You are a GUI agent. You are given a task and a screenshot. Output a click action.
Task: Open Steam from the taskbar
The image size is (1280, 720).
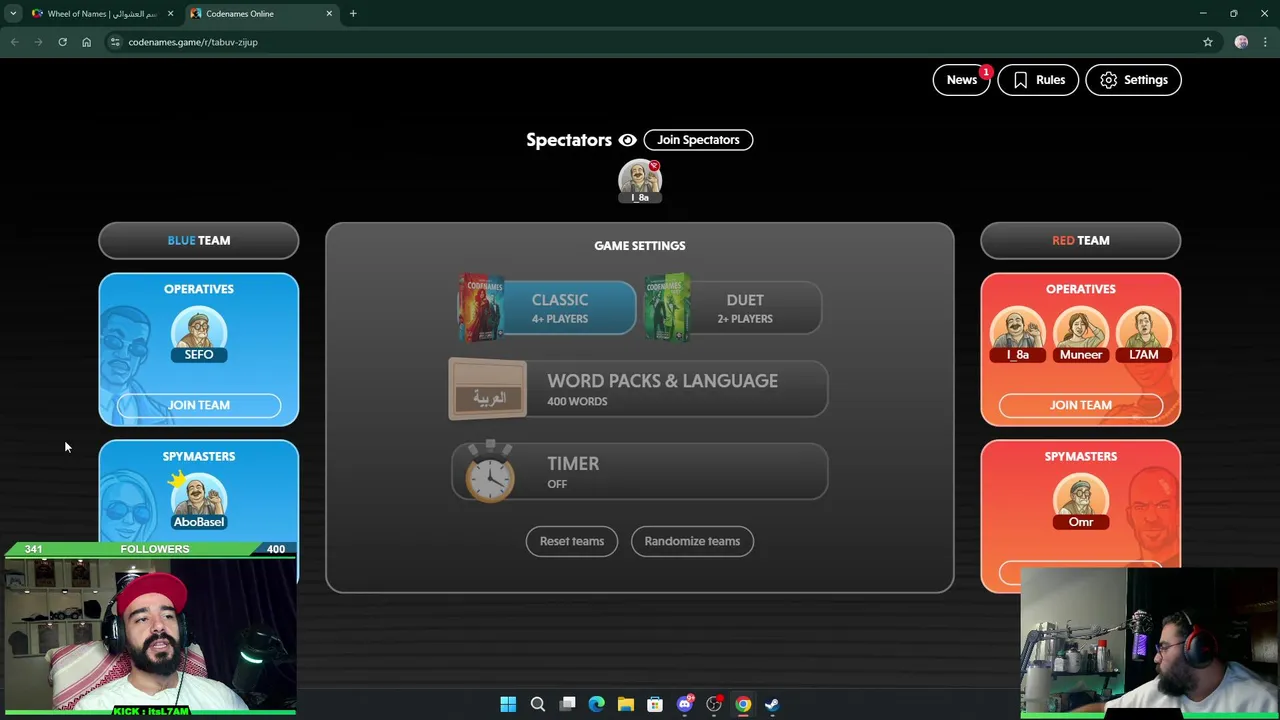coord(772,704)
